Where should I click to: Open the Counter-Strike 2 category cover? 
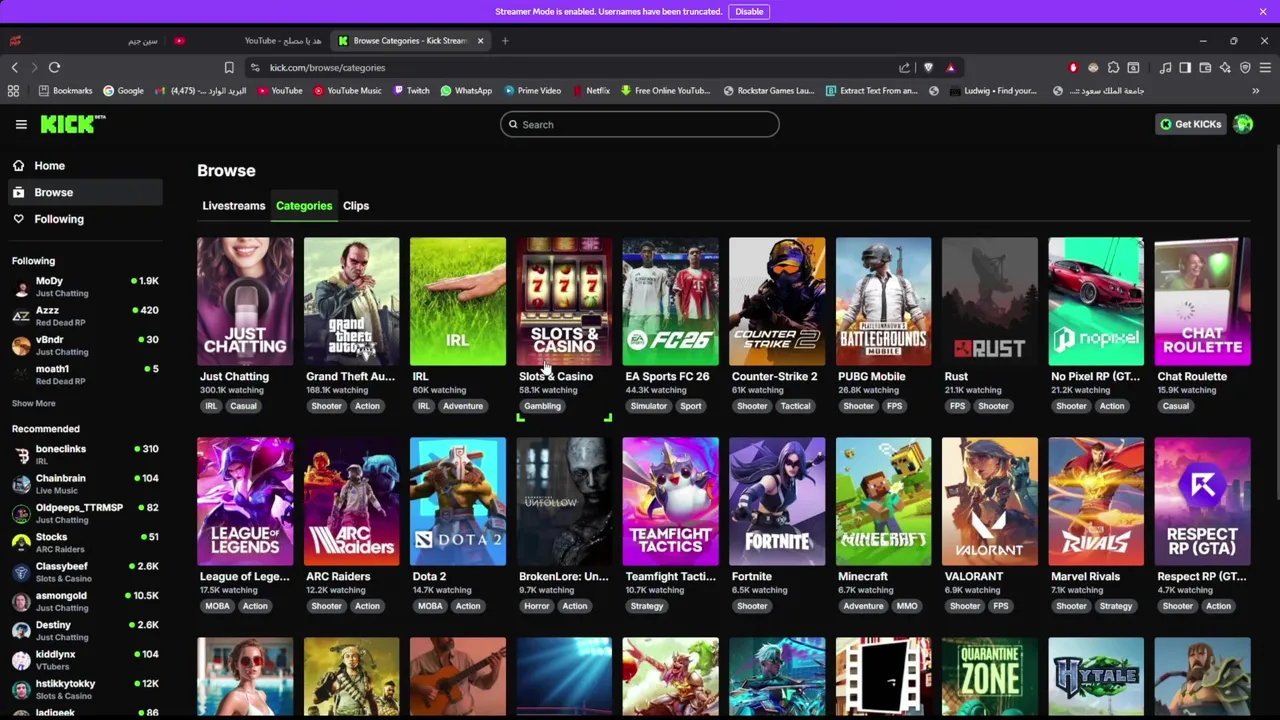[777, 301]
